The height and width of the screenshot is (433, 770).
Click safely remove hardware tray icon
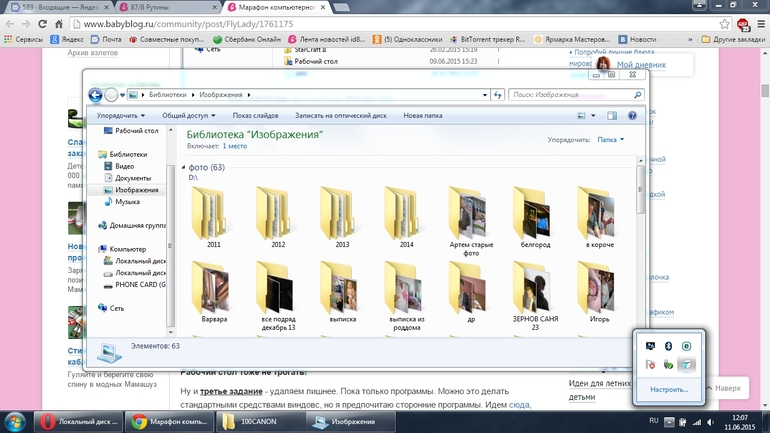click(x=668, y=364)
